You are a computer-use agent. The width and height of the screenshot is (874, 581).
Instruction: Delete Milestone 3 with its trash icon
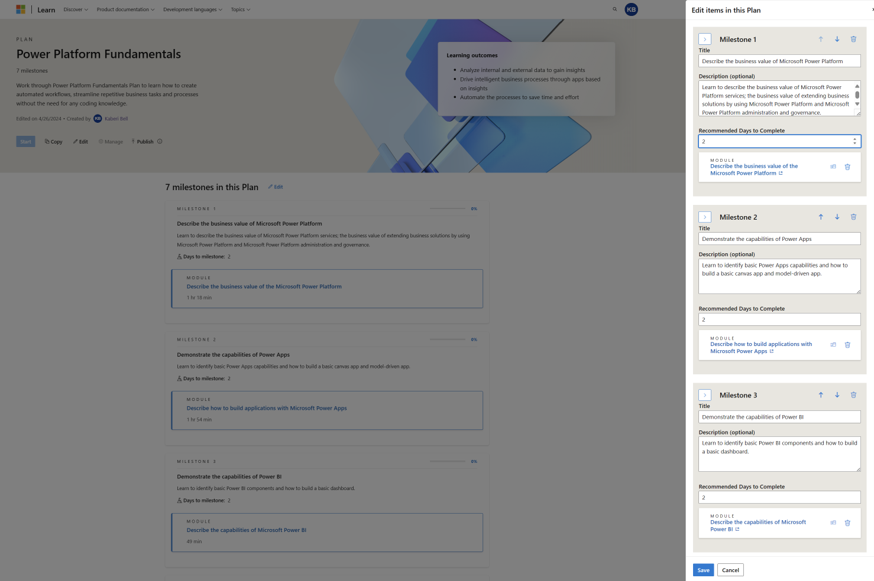point(853,394)
